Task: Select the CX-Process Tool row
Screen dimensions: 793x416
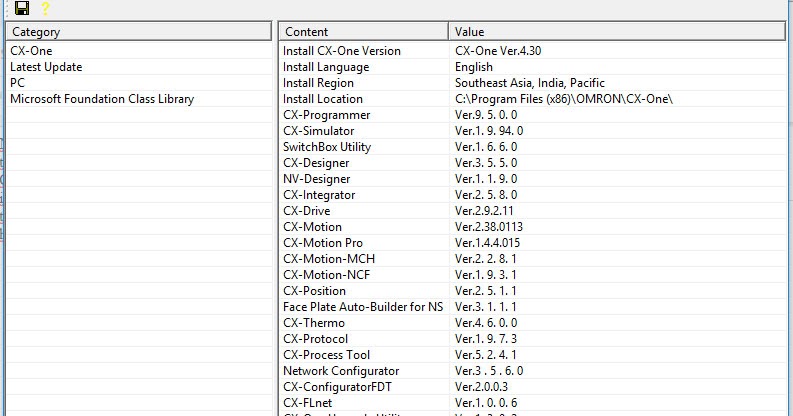Action: point(533,355)
